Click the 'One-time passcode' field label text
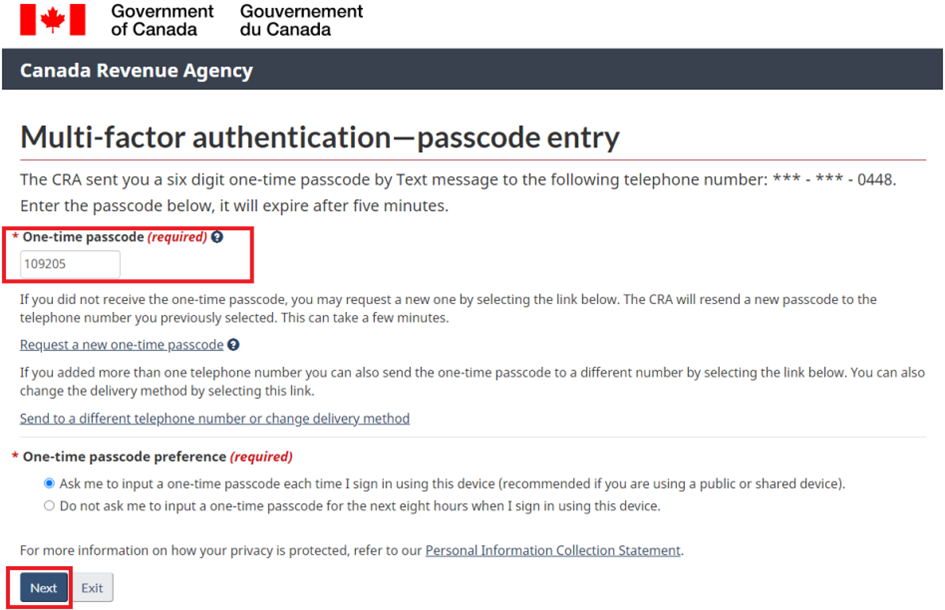 [83, 238]
